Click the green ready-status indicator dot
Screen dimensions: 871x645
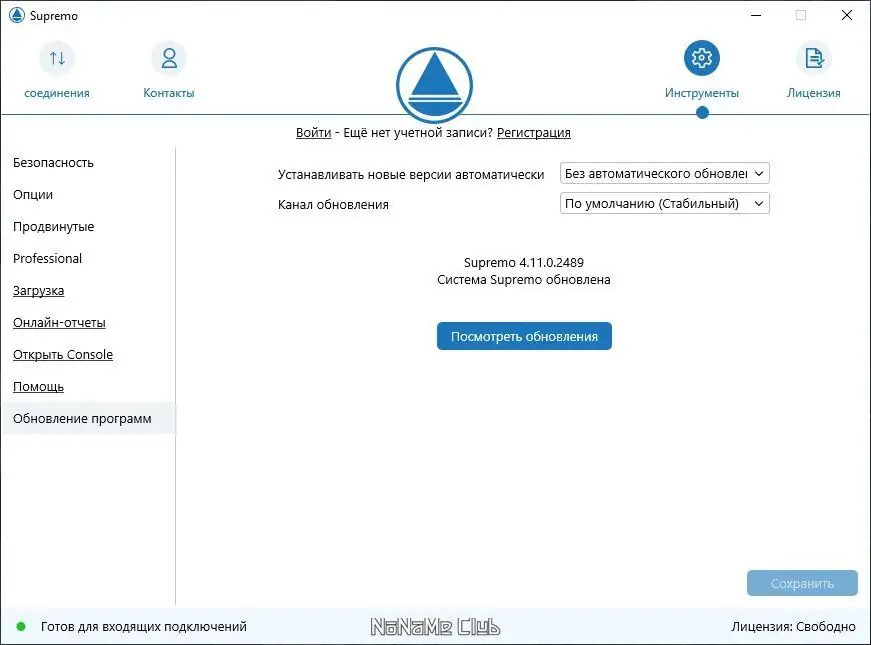[20, 626]
